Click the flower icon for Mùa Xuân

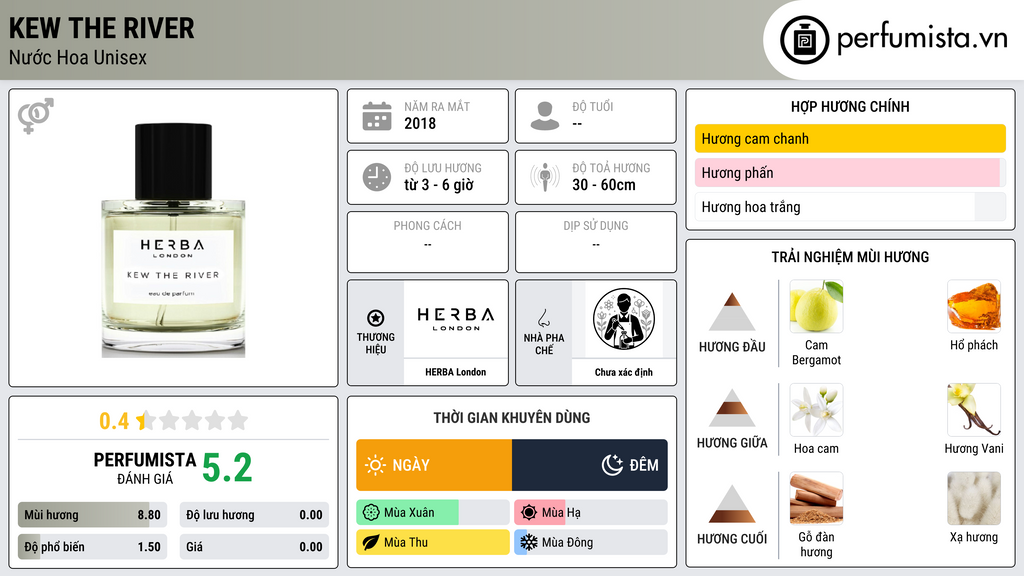click(371, 513)
